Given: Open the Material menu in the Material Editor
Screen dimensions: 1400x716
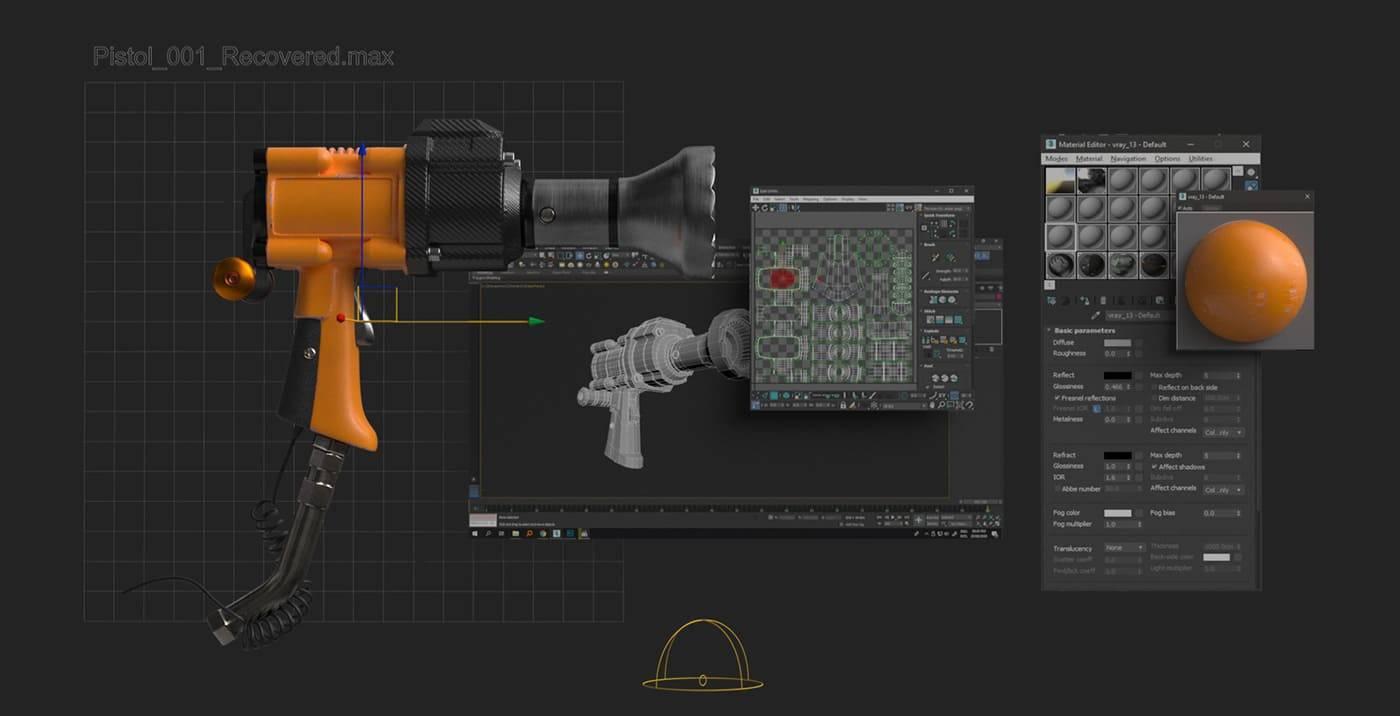Looking at the screenshot, I should click(1089, 158).
